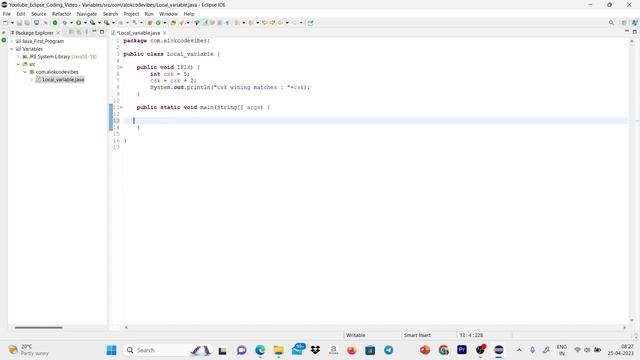This screenshot has width=640, height=360.
Task: Click the Writable status bar field
Action: coord(356,335)
